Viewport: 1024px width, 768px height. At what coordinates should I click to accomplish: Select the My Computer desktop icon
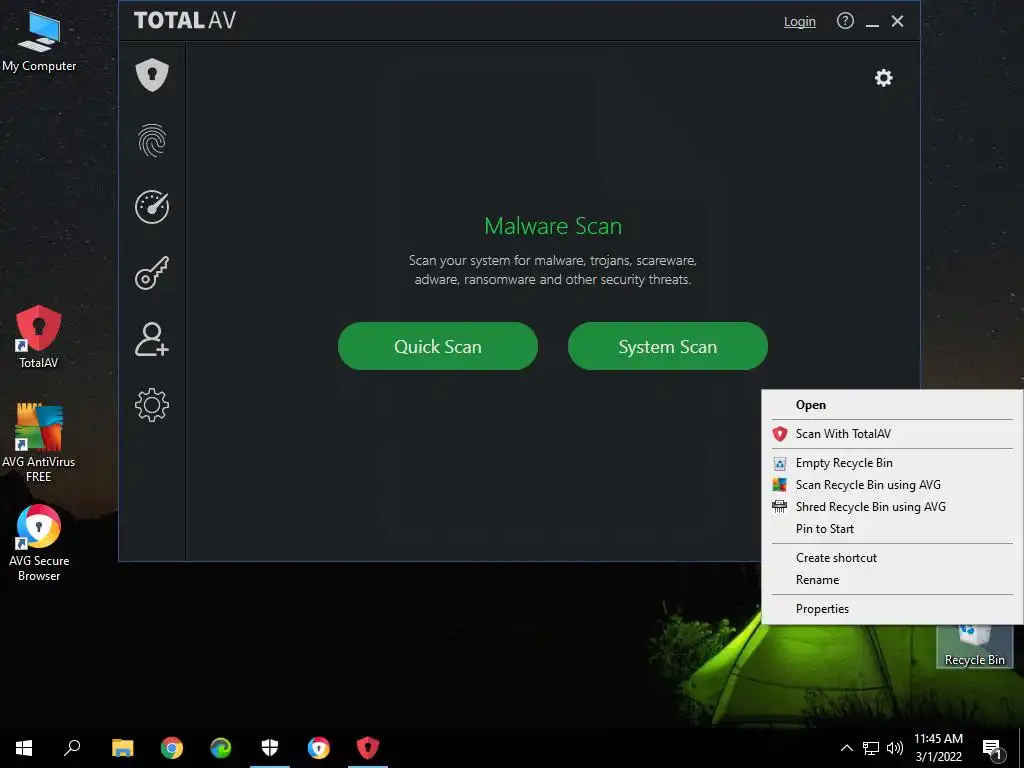39,40
